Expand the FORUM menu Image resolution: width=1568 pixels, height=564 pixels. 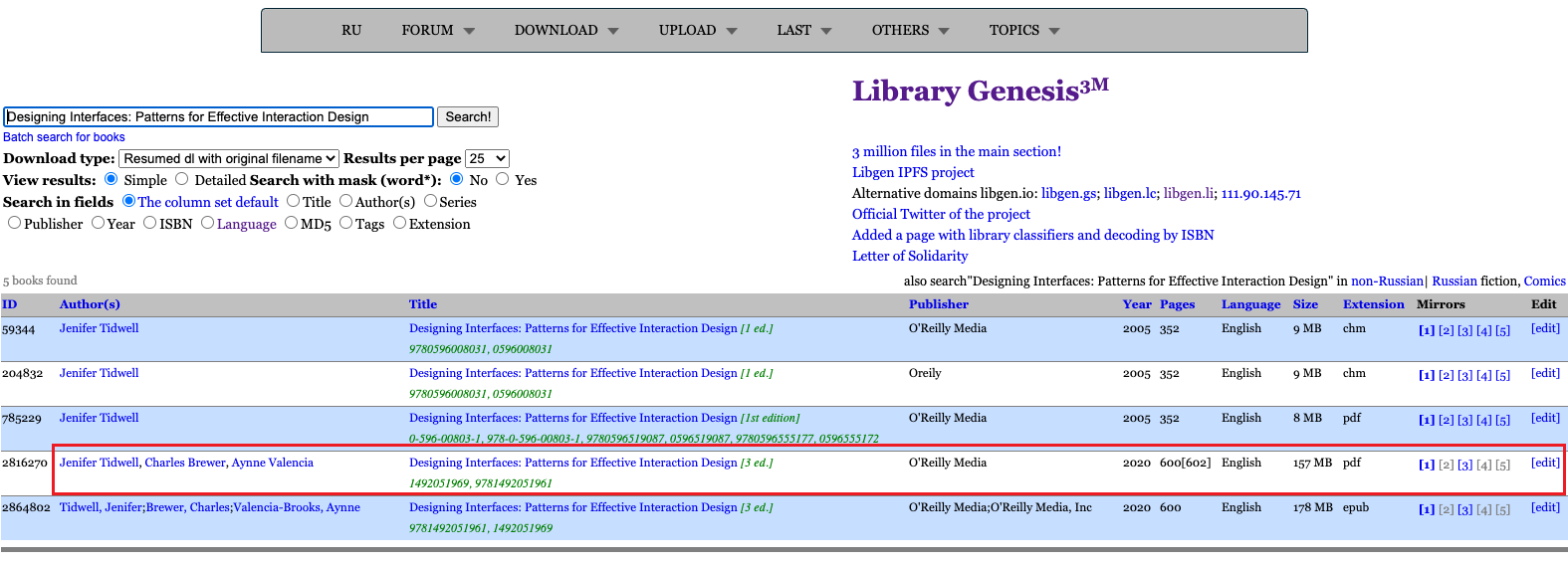[x=438, y=31]
